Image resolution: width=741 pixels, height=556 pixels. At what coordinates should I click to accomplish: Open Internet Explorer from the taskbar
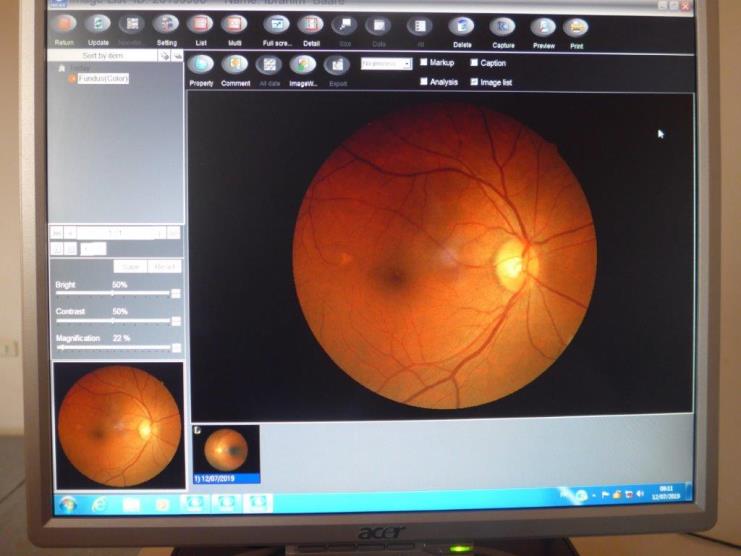(100, 505)
